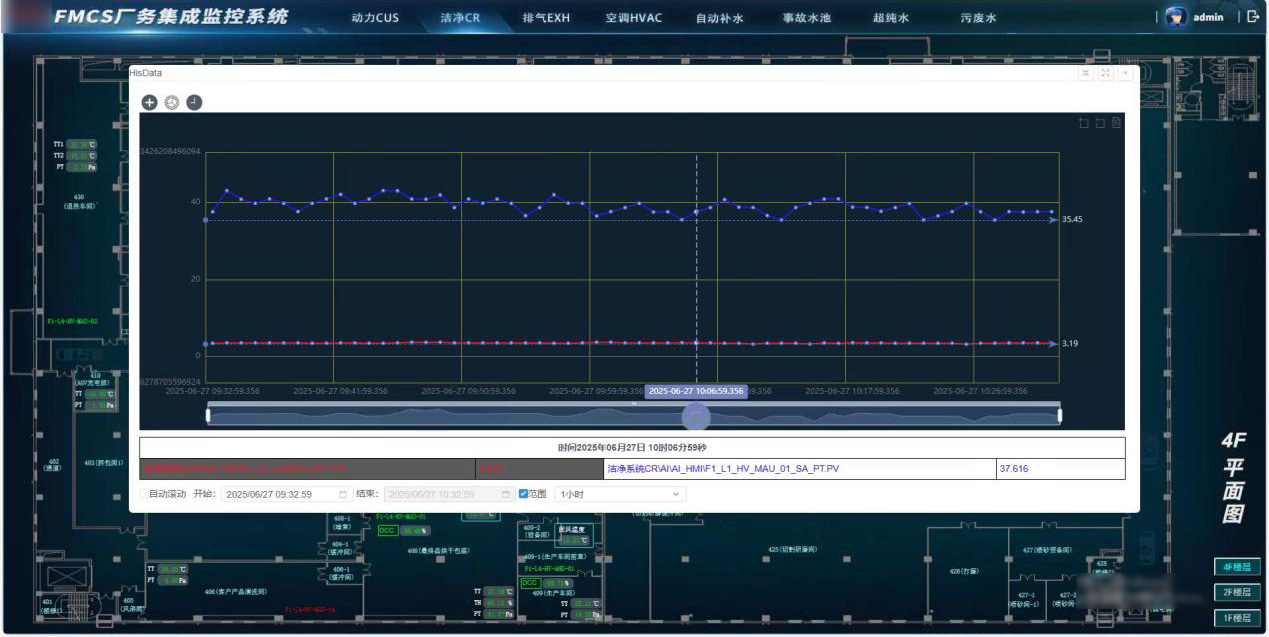The height and width of the screenshot is (637, 1269).
Task: Expand the 1小时 range dropdown
Action: pyautogui.click(x=620, y=494)
